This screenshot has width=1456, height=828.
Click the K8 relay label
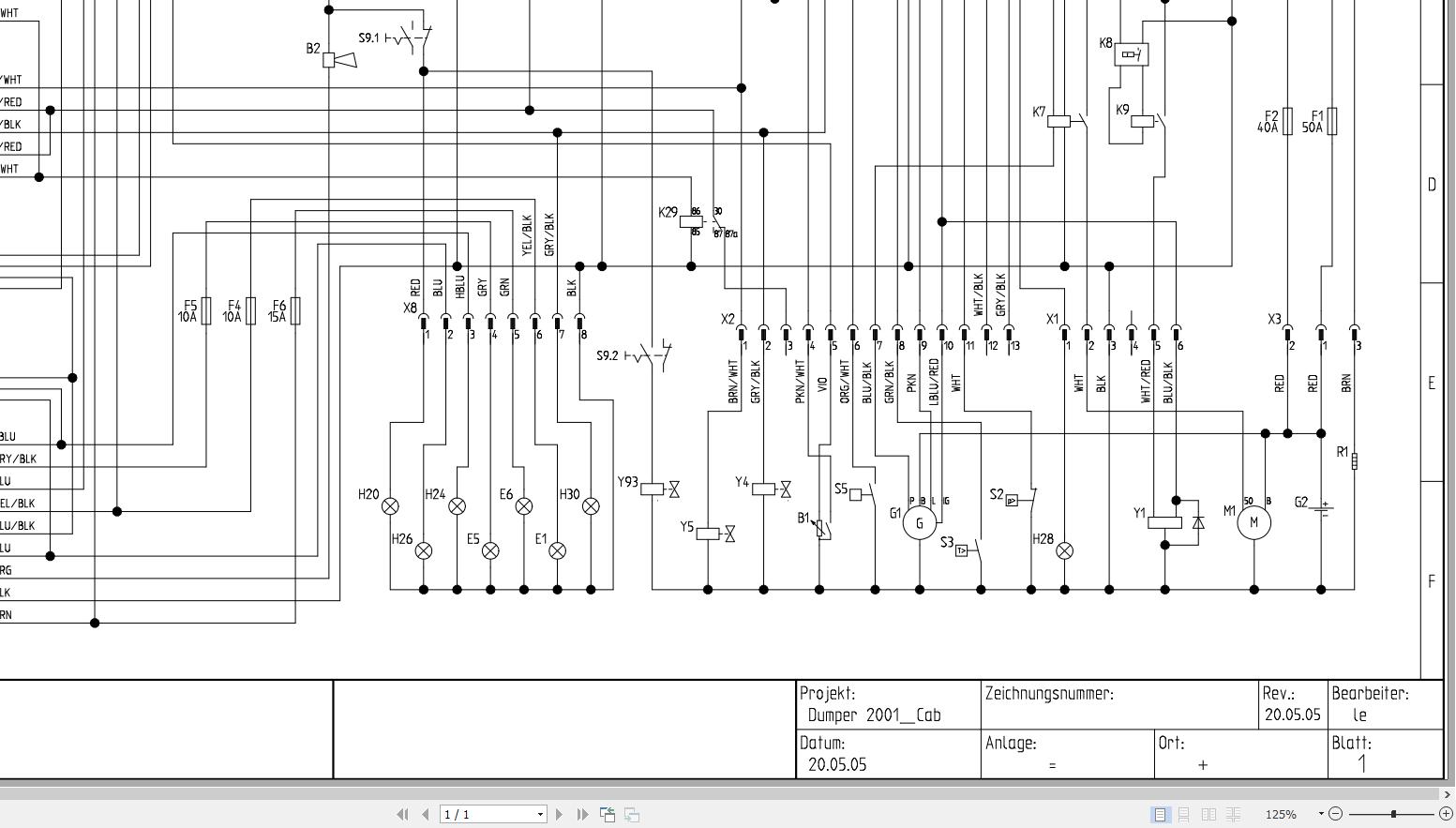click(x=1105, y=43)
